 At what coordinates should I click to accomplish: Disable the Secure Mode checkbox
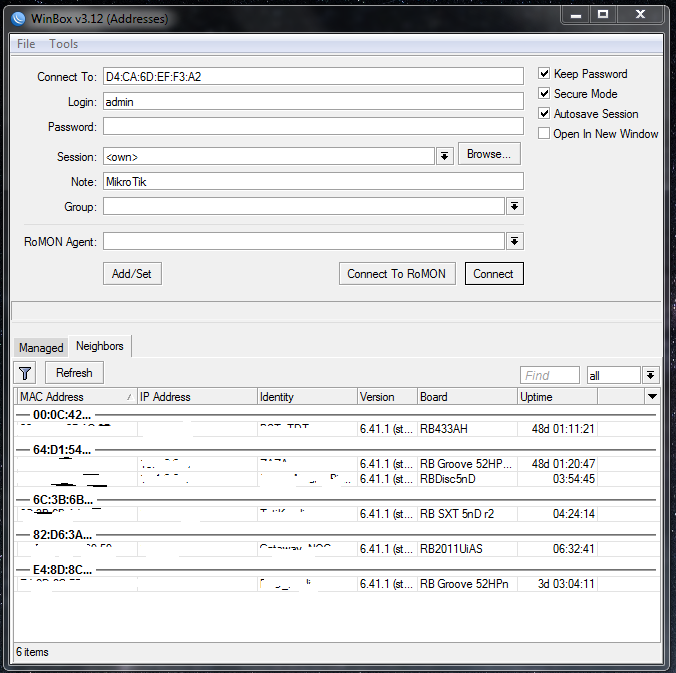[x=545, y=94]
